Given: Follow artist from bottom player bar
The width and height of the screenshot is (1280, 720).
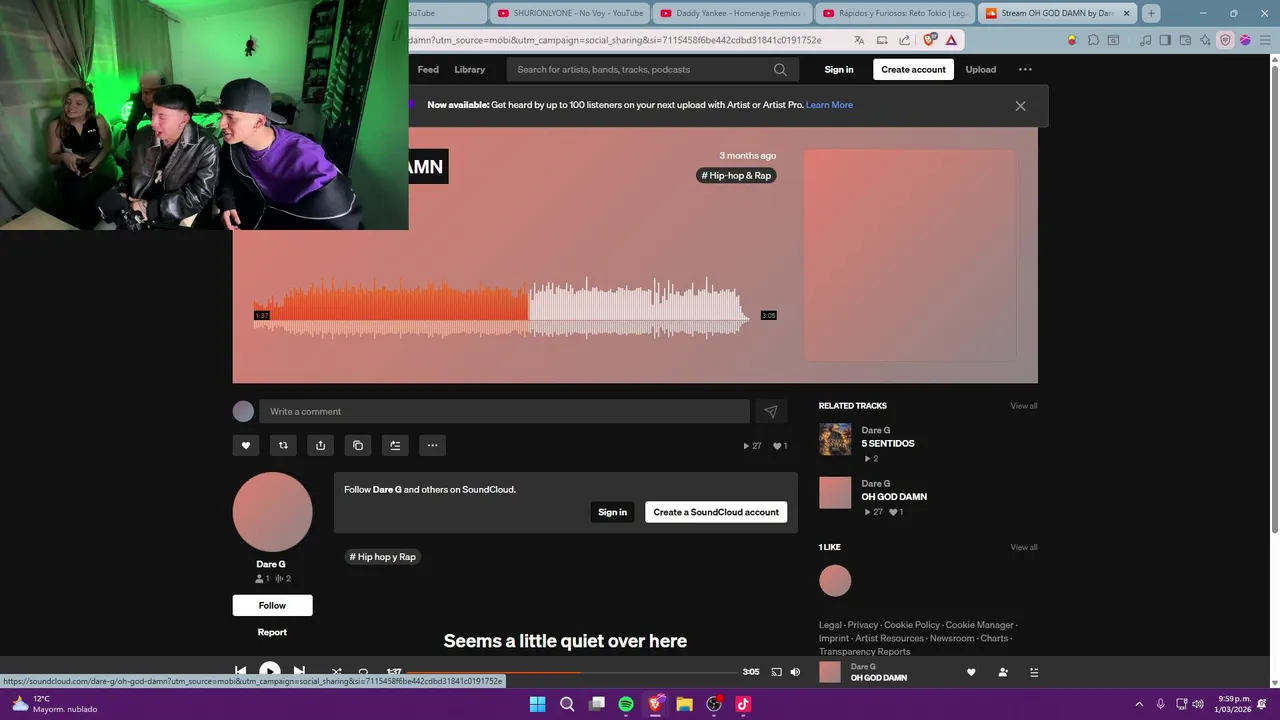Looking at the screenshot, I should click(x=1003, y=672).
